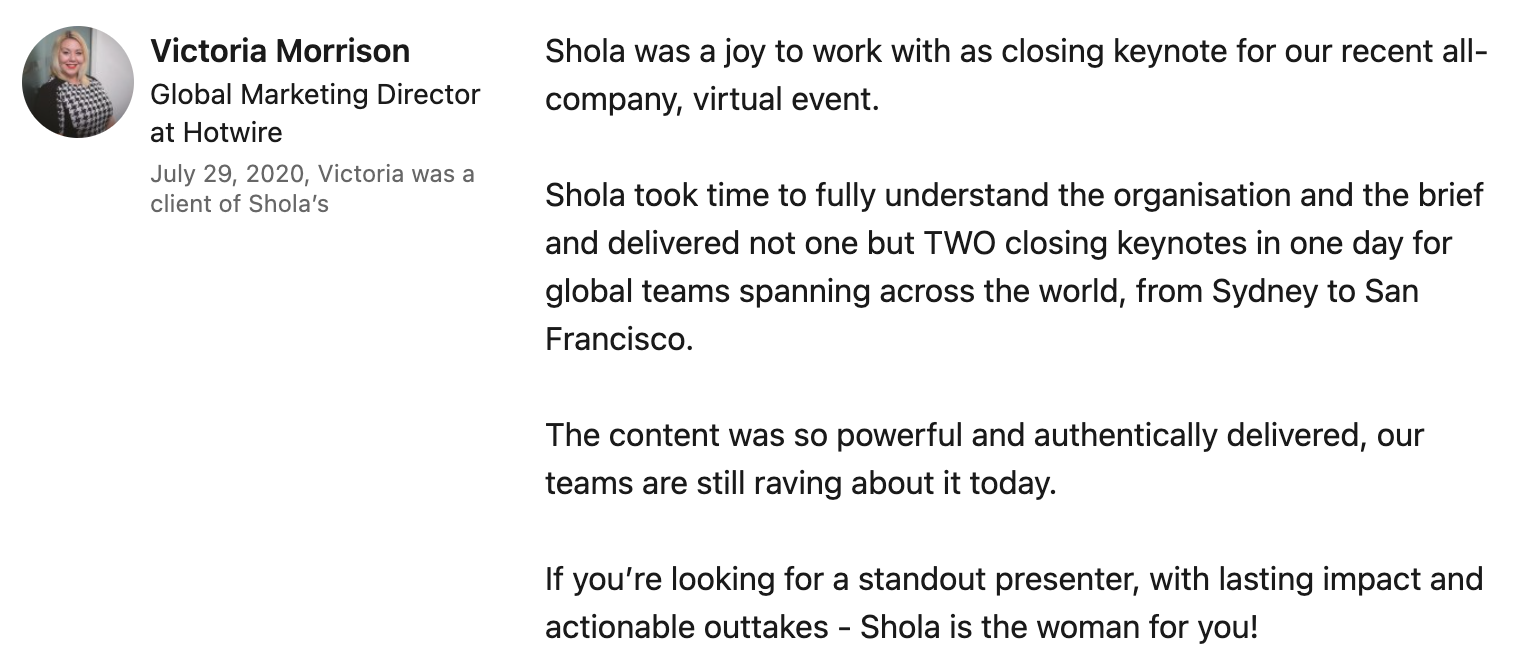Click the name Victoria Morrison
The image size is (1520, 656).
point(280,51)
